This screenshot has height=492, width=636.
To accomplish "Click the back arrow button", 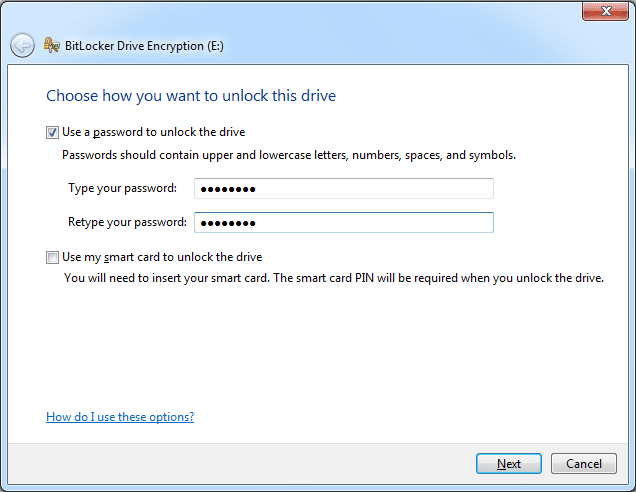I will (22, 45).
